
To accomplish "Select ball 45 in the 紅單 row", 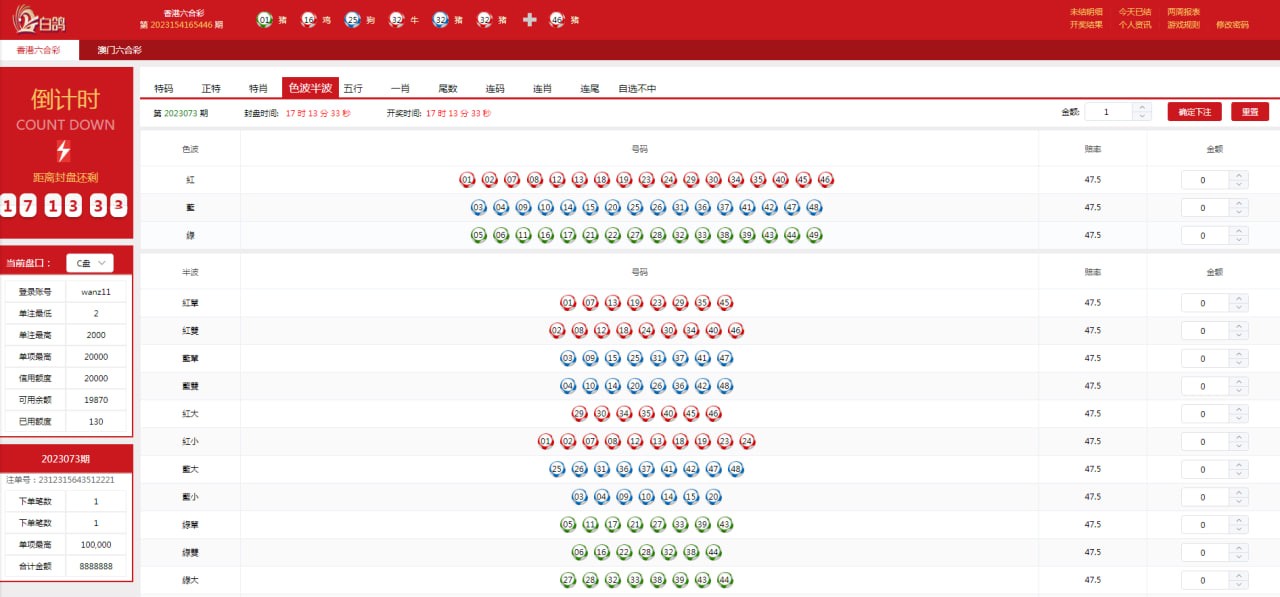I will point(725,303).
